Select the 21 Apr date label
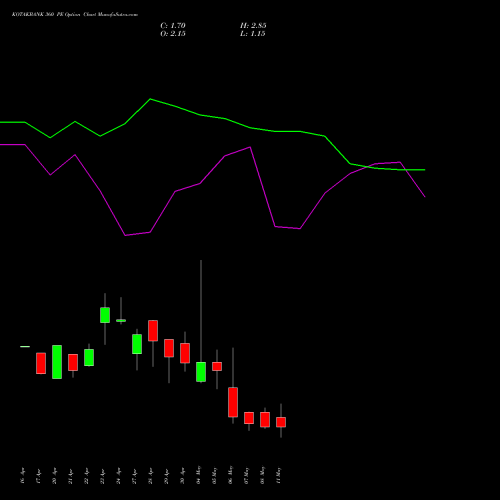500x500 pixels. click(70, 476)
